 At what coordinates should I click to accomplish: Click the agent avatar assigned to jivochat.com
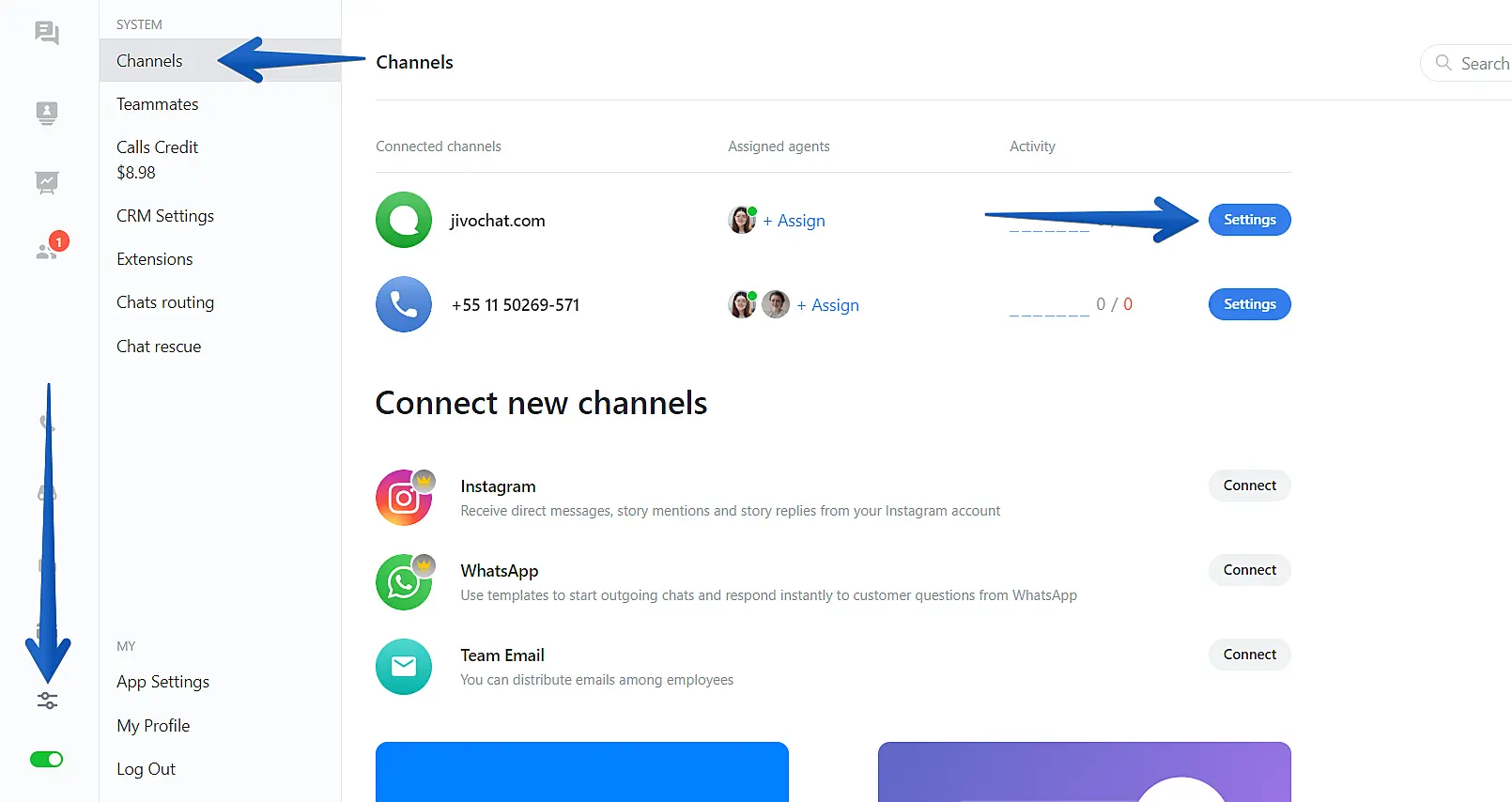coord(742,220)
